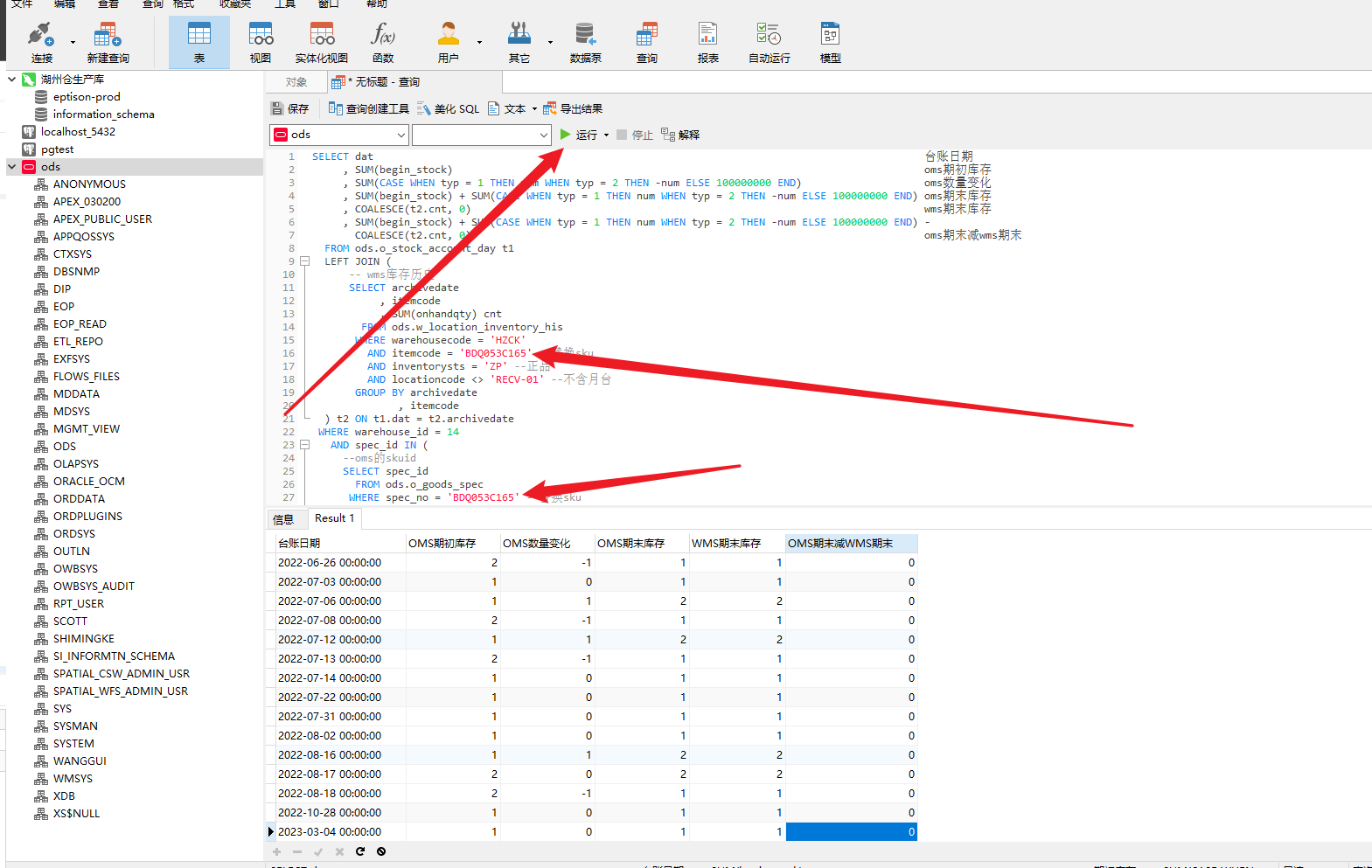Image resolution: width=1372 pixels, height=868 pixels.
Task: Open 自动运行 (Automation) from the toolbar
Action: [769, 41]
